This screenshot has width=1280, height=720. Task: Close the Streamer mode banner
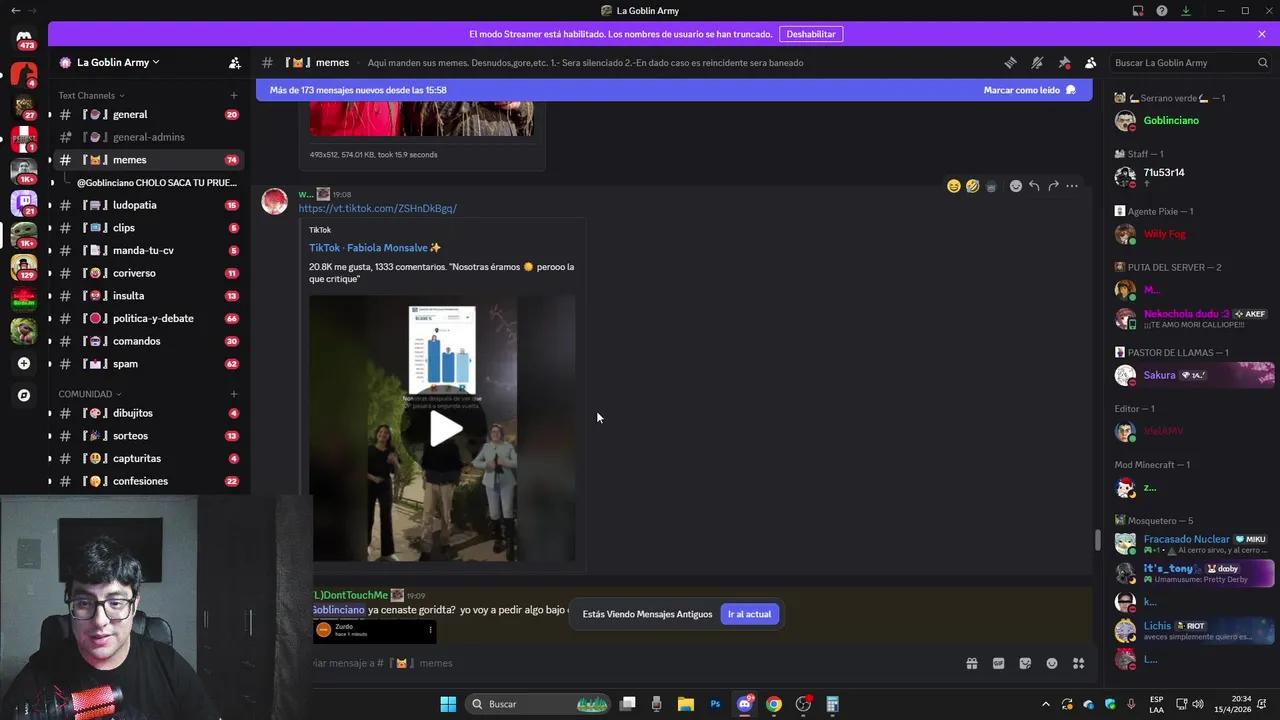[x=1262, y=34]
